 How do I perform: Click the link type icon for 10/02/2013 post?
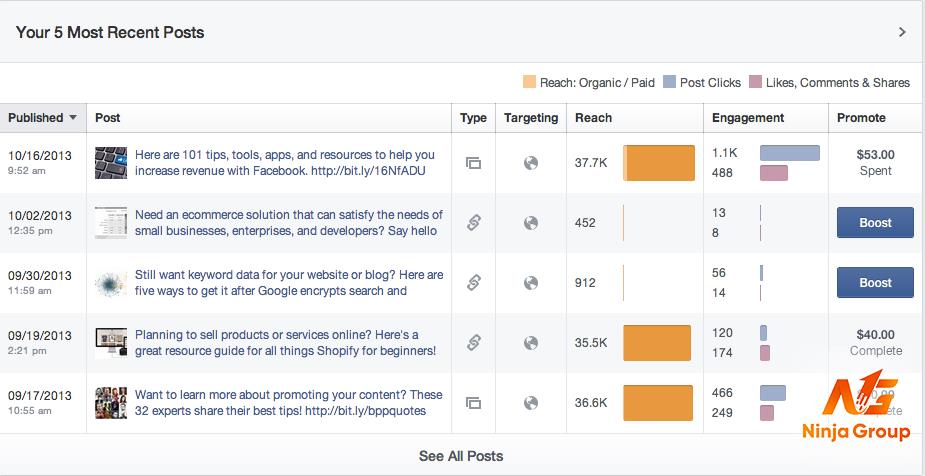473,223
